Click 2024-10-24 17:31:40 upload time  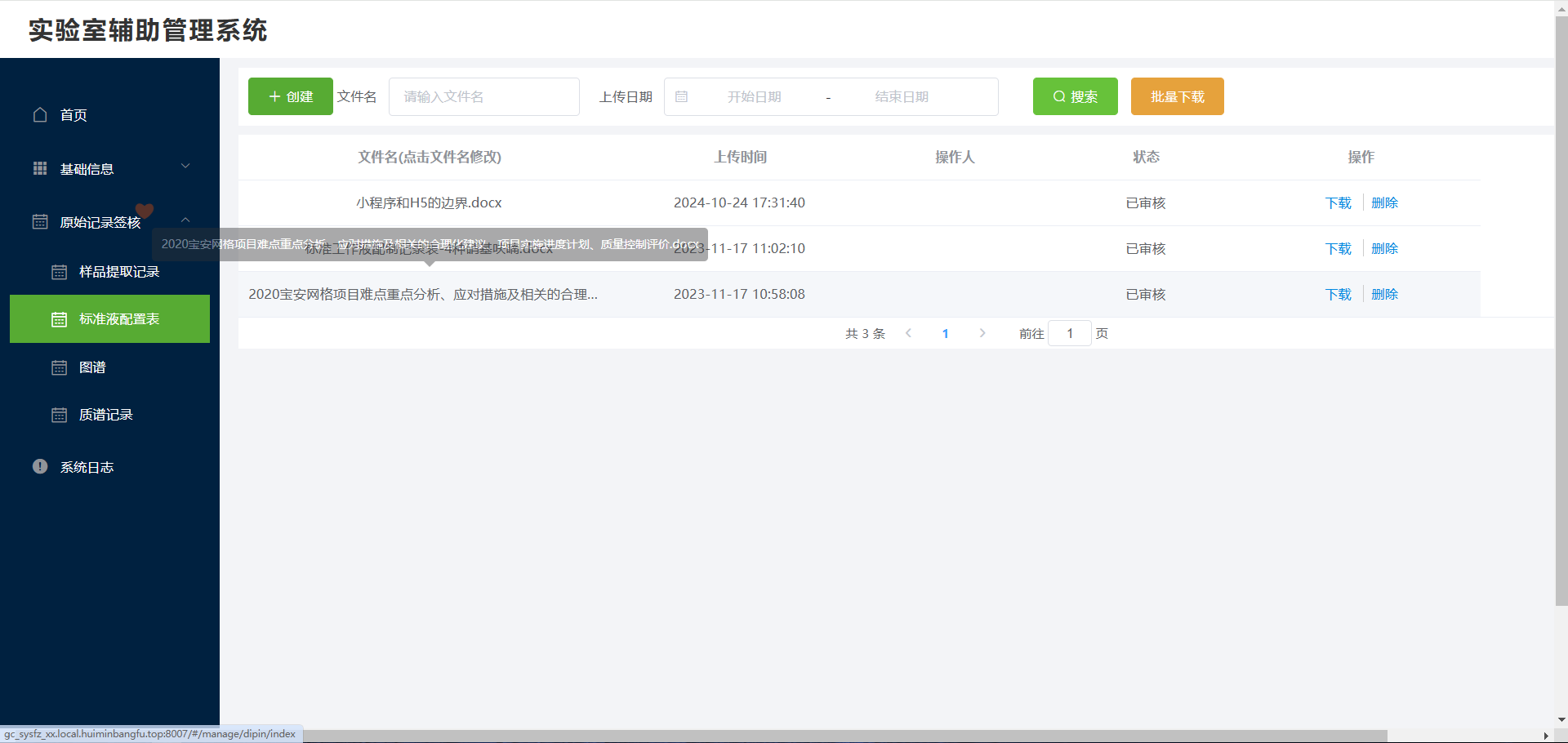tap(739, 202)
